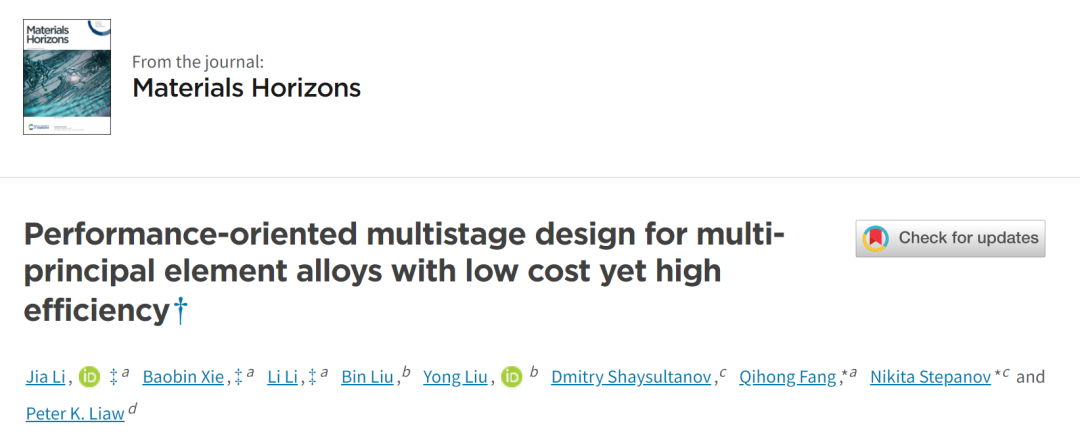View Dmitry Shaysultanov author details
This screenshot has width=1080, height=432.
(631, 377)
